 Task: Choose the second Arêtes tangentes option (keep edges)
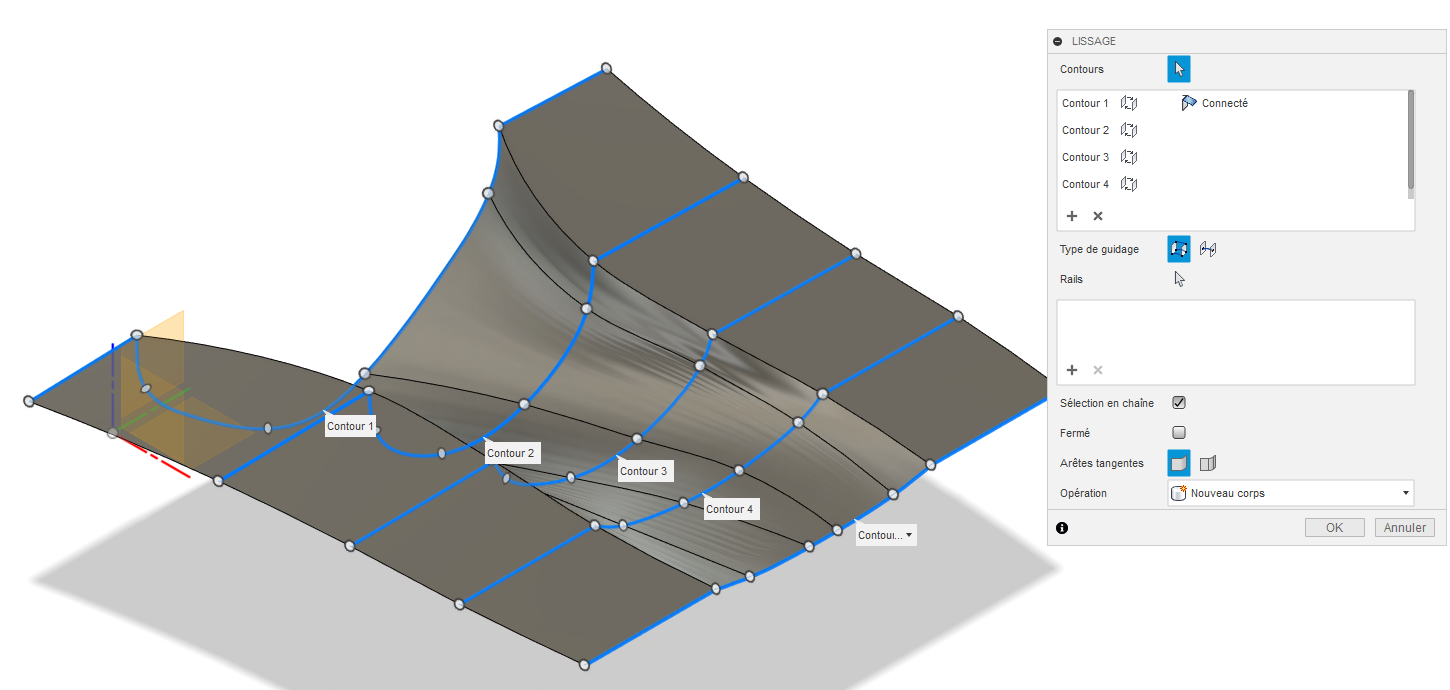pyautogui.click(x=1208, y=463)
